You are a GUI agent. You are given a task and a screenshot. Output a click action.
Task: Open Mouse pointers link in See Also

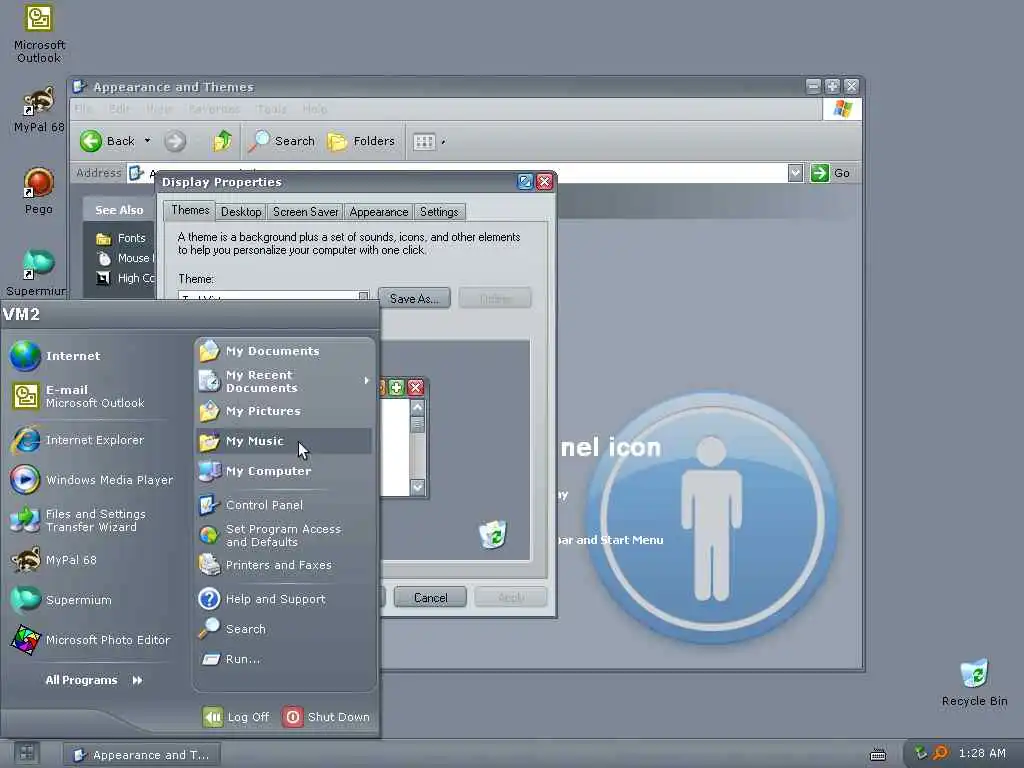tap(125, 258)
